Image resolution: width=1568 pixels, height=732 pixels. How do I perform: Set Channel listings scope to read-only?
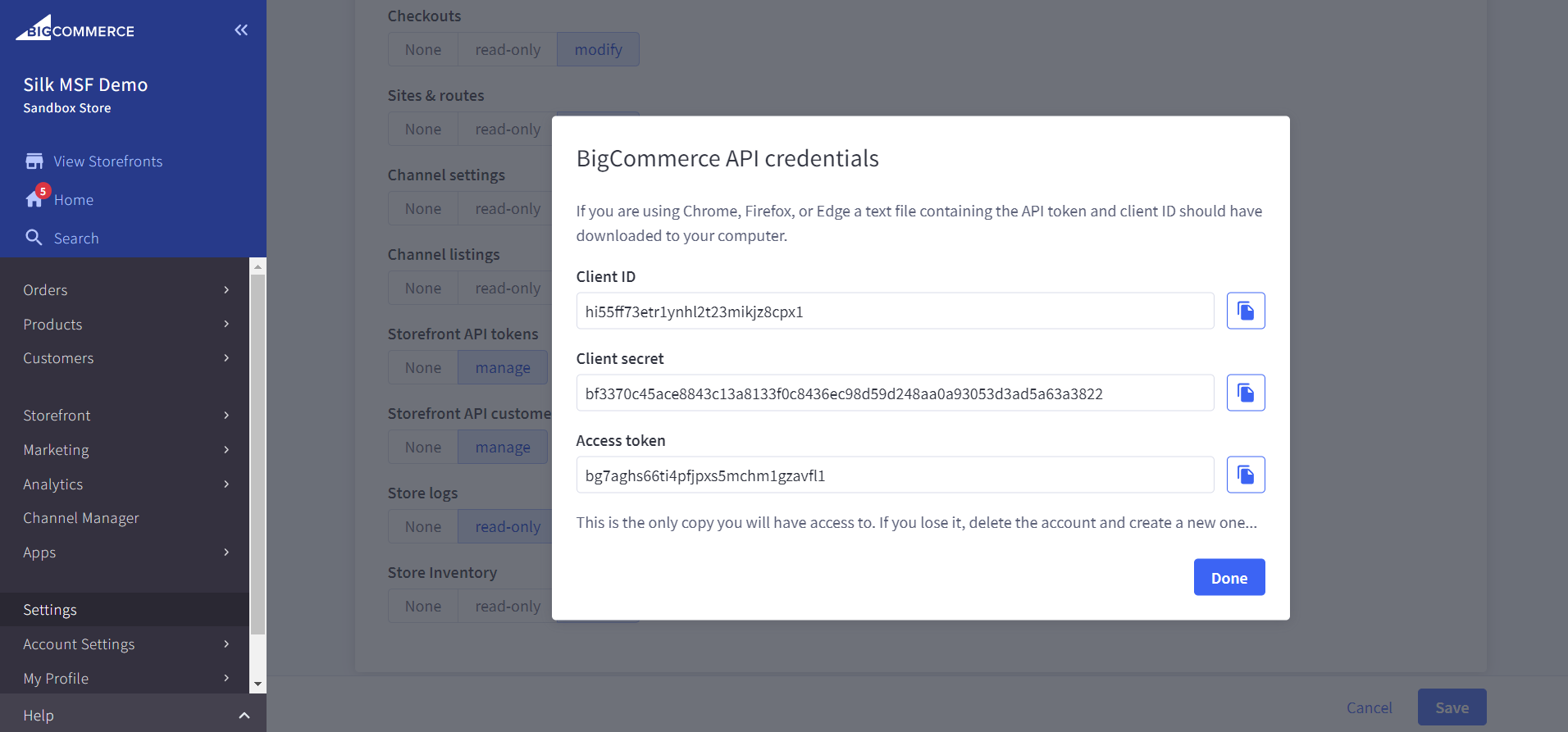click(505, 288)
